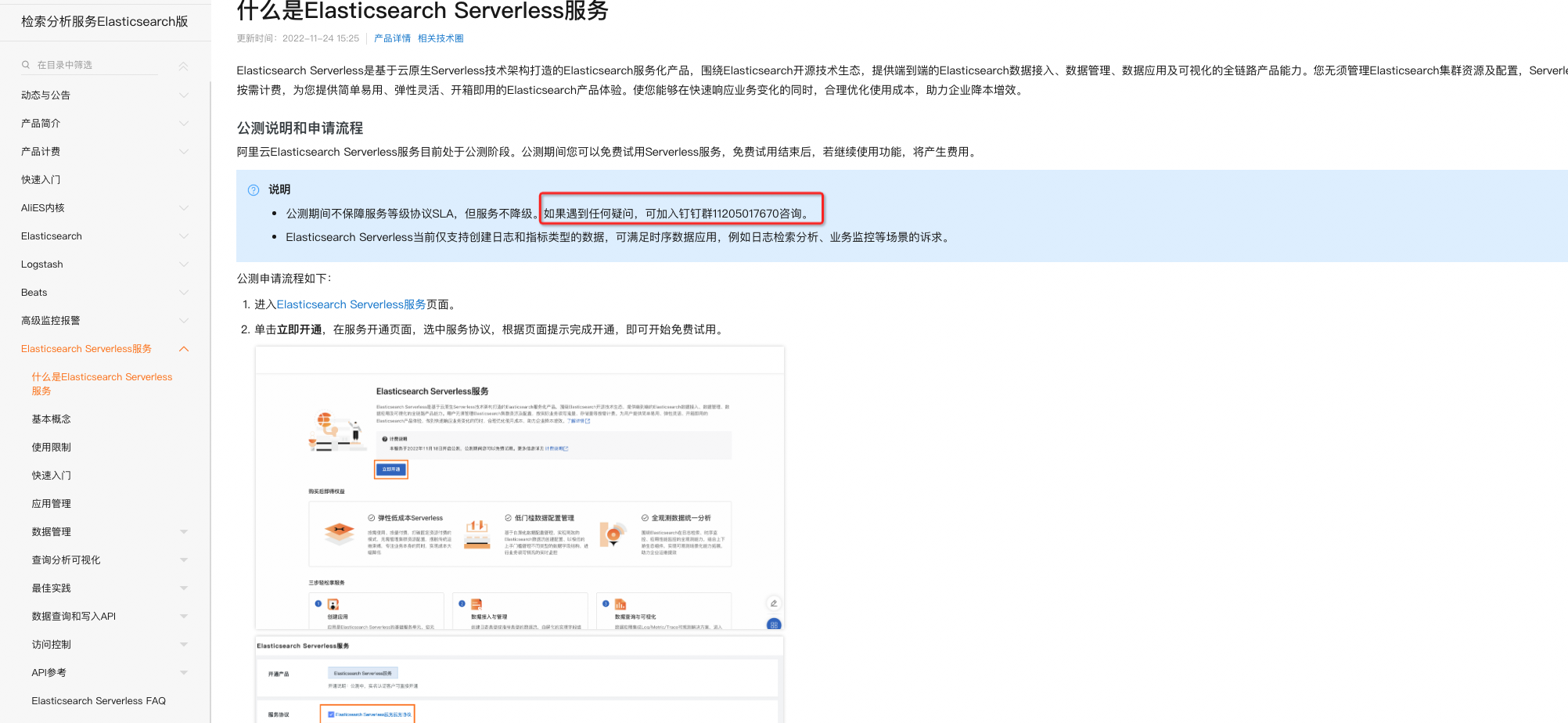Collapse all directories with the double-chevron icon
Image resolution: width=1568 pixels, height=723 pixels.
point(184,66)
